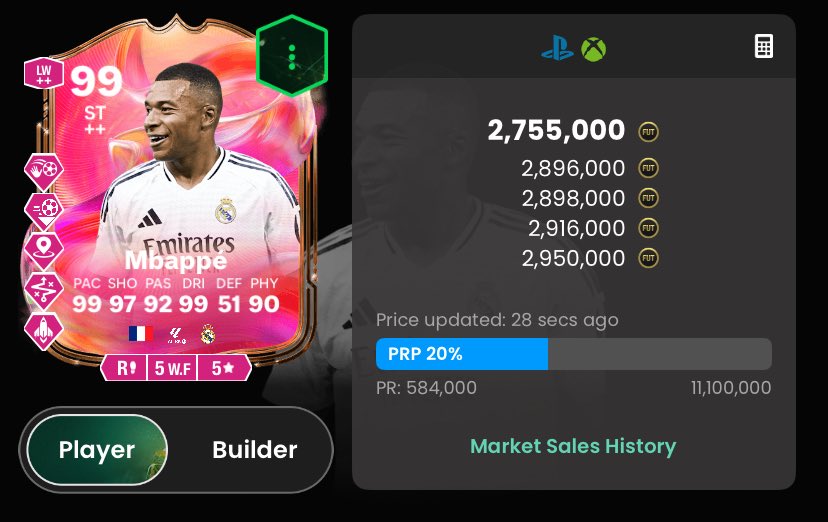Open the green hexagon three-dots menu
The height and width of the screenshot is (522, 828).
[x=292, y=55]
